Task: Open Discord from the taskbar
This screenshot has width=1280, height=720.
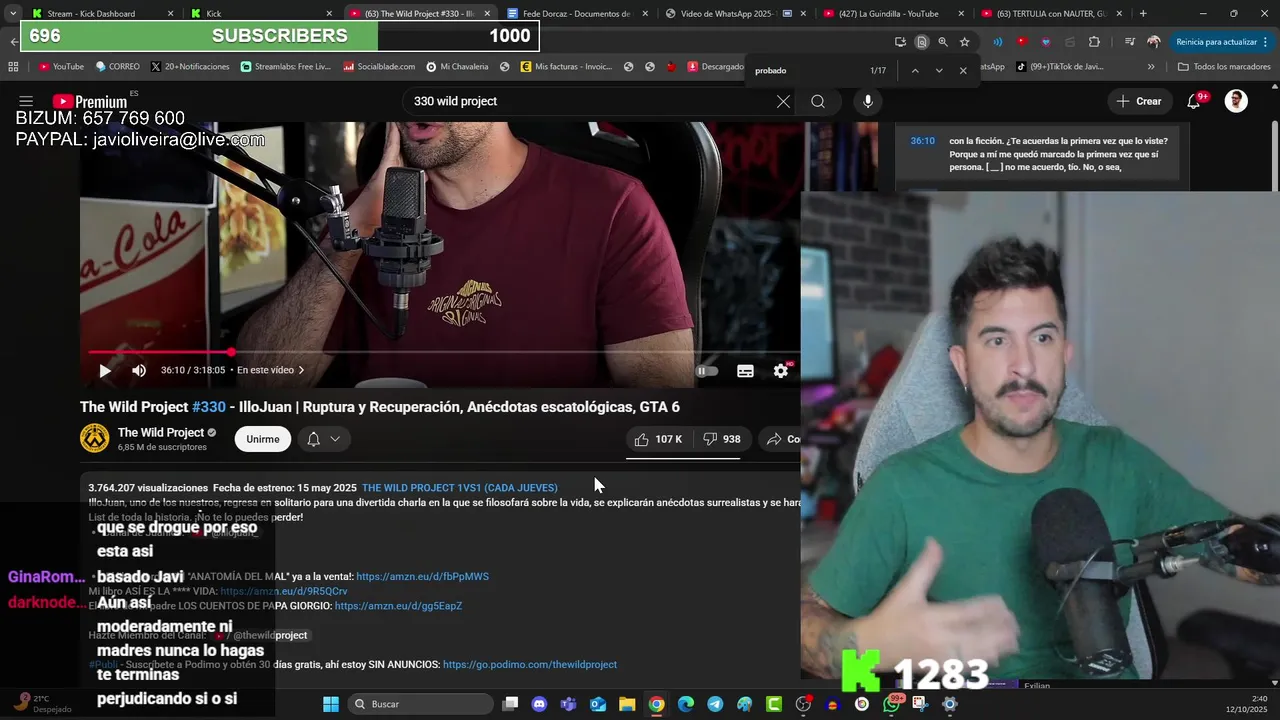Action: tap(540, 704)
